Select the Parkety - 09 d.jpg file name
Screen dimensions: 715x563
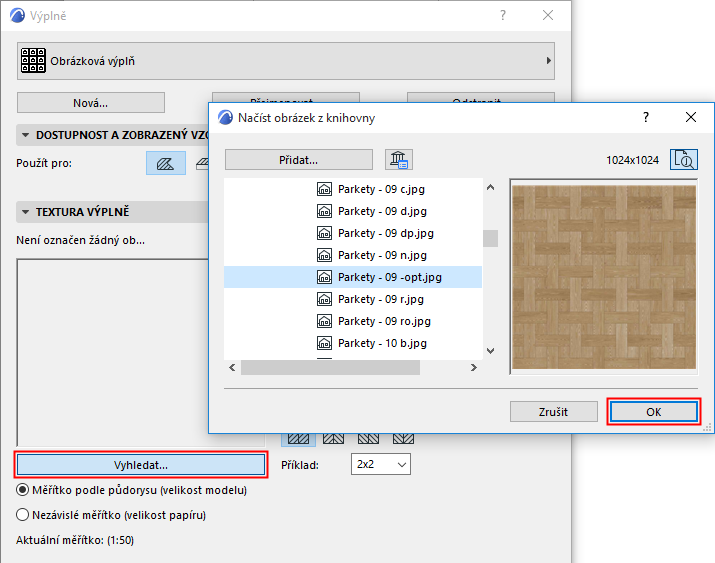pos(382,211)
